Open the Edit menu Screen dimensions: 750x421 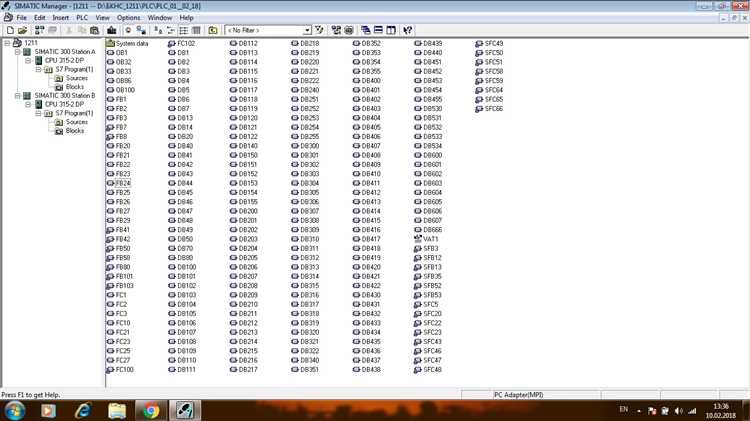(40, 18)
